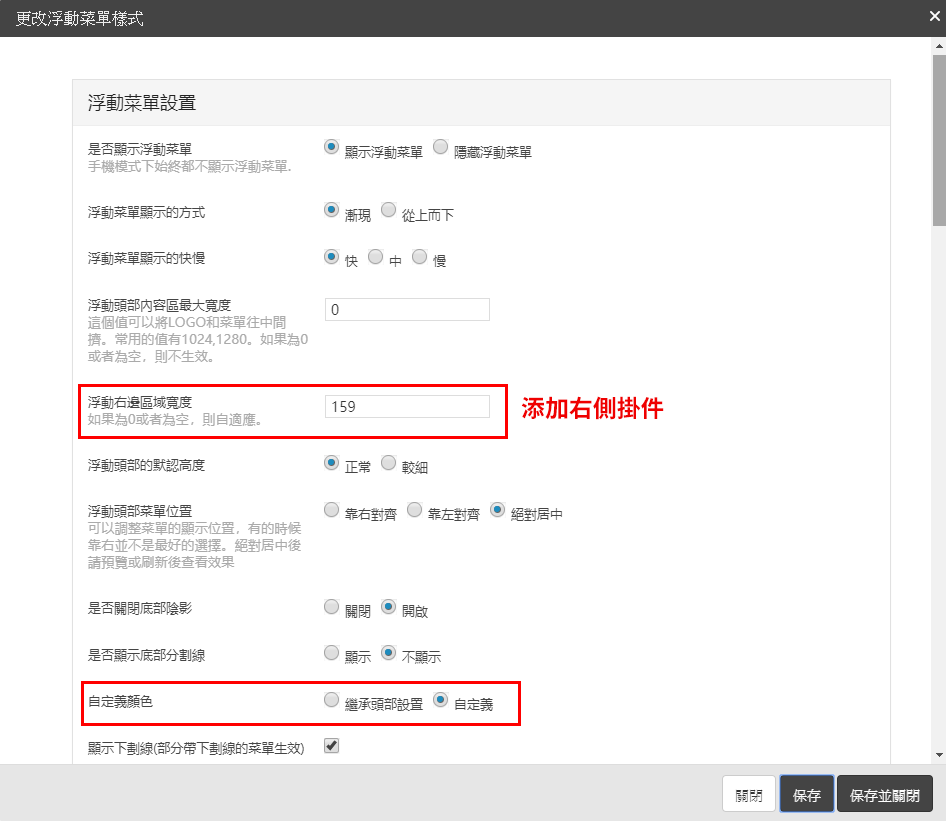Click the 是否顯示底部分割線 label

click(146, 655)
